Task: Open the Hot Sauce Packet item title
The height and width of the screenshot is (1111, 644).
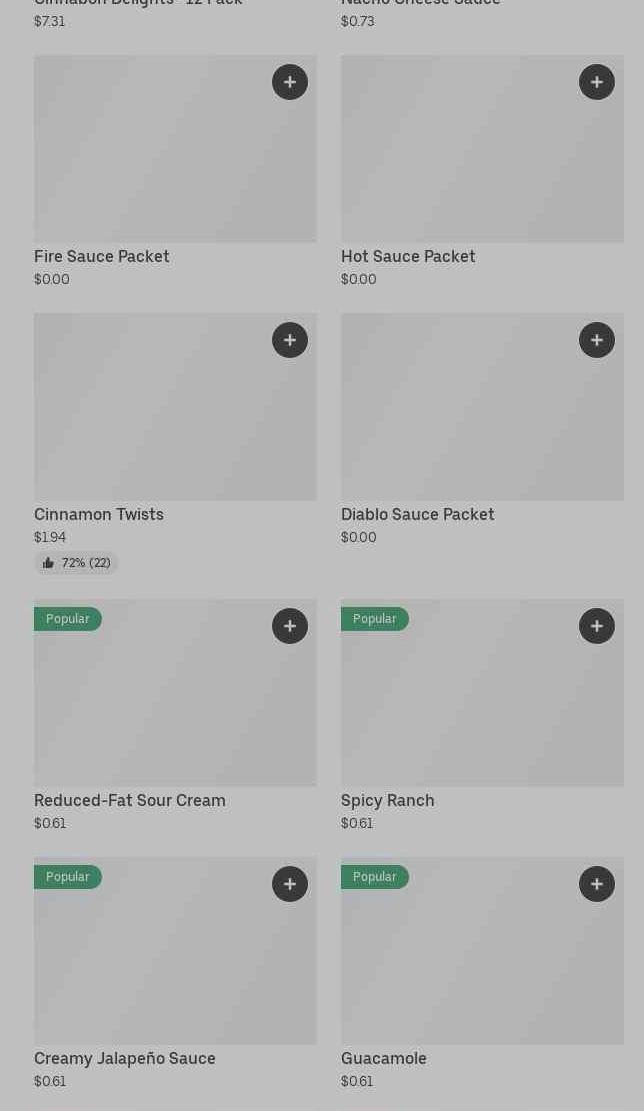Action: (x=408, y=257)
